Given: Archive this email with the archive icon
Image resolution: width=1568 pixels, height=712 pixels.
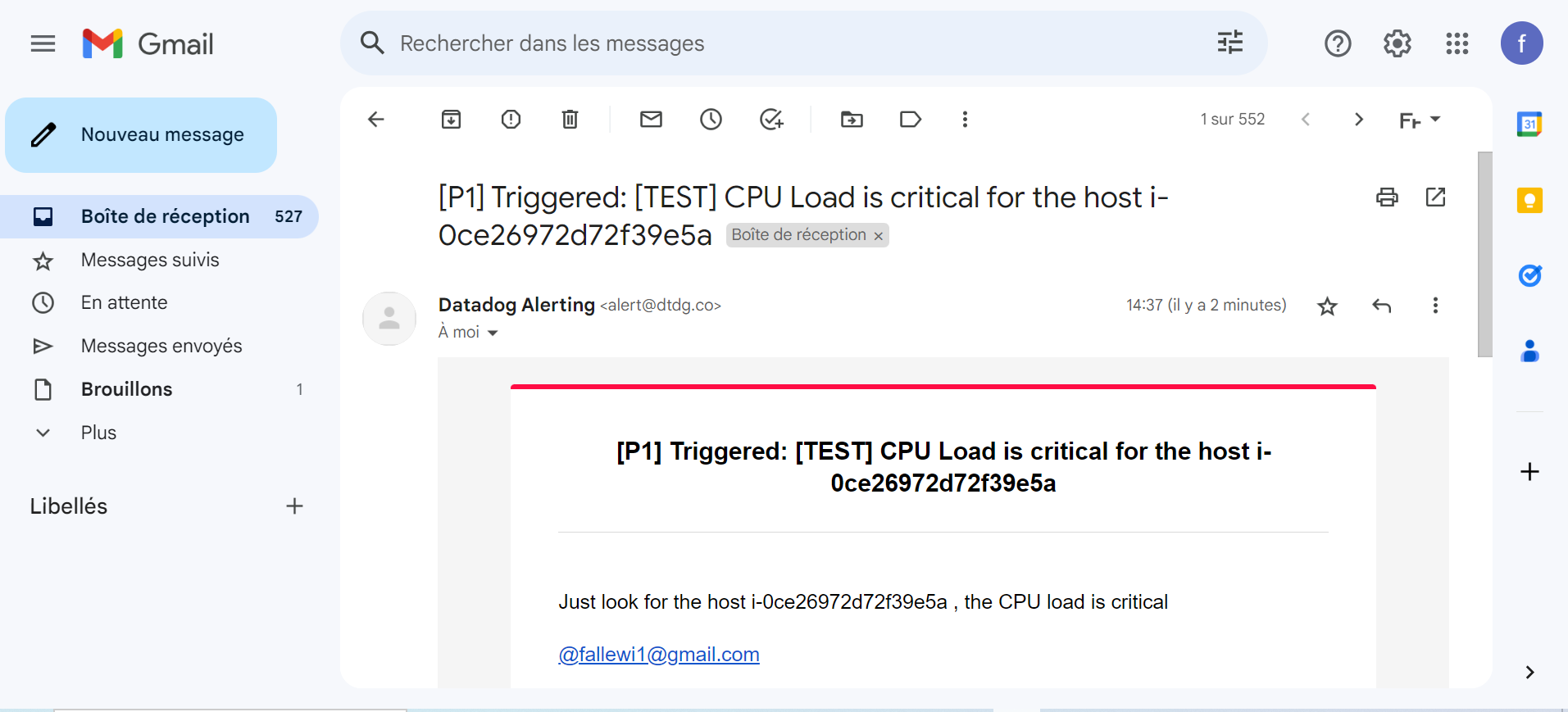Looking at the screenshot, I should (451, 120).
